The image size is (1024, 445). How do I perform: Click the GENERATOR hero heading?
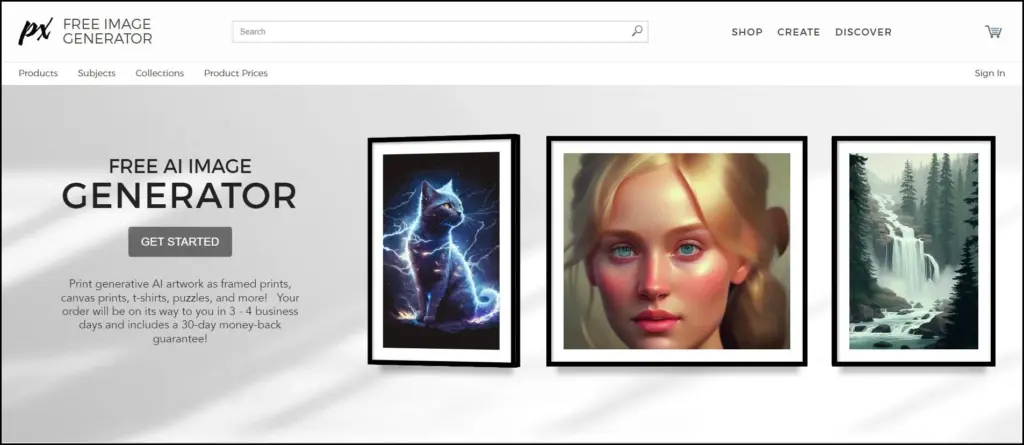180,196
